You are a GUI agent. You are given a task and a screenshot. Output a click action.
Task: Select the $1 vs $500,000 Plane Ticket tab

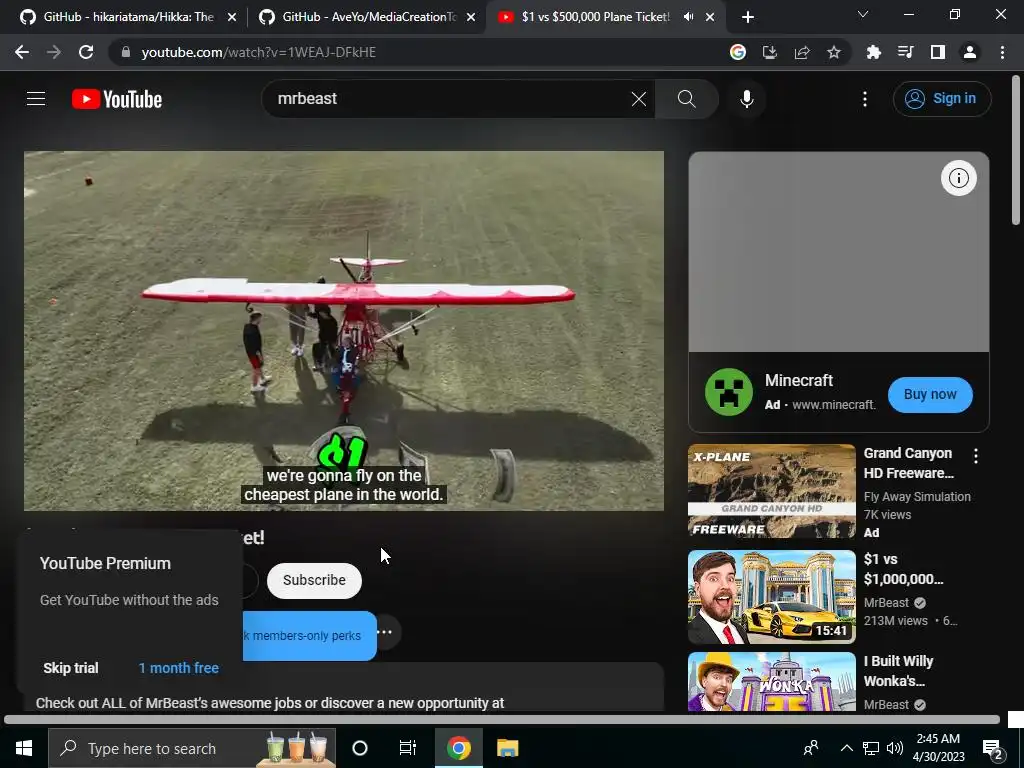point(596,17)
